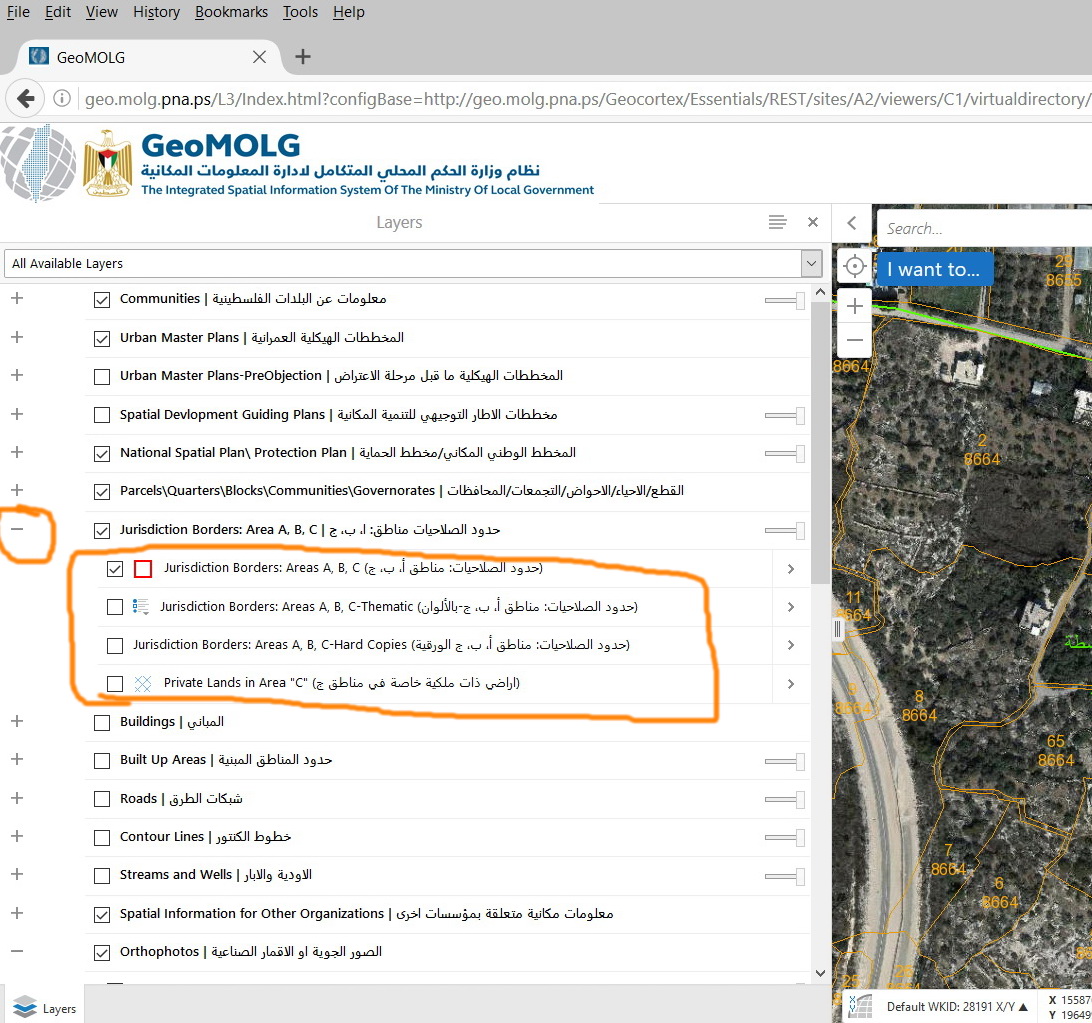The width and height of the screenshot is (1092, 1023).
Task: Click the layer list scroll down arrow
Action: tap(820, 973)
